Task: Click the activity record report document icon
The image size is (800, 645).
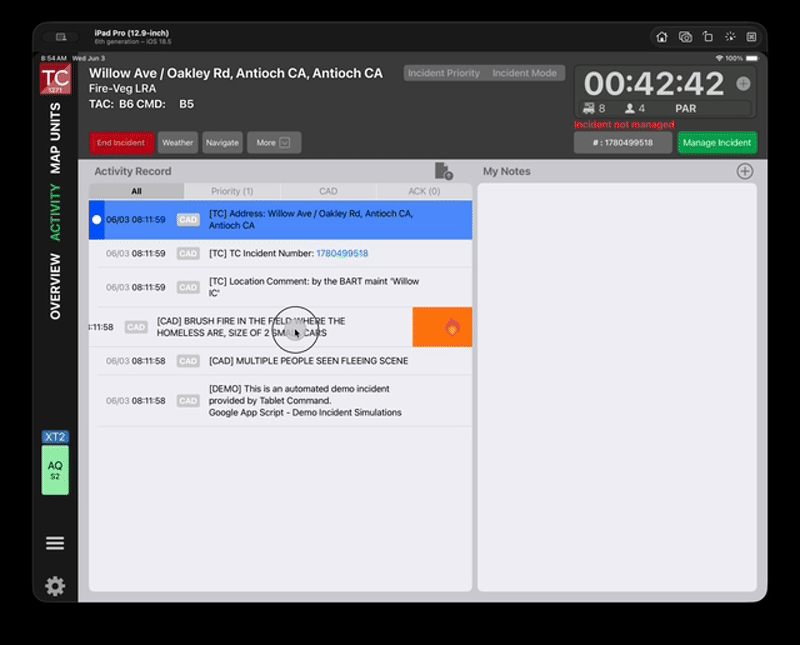Action: 443,171
